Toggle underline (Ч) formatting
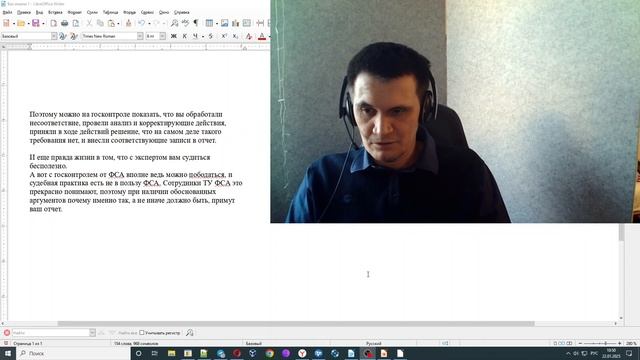 (x=196, y=36)
